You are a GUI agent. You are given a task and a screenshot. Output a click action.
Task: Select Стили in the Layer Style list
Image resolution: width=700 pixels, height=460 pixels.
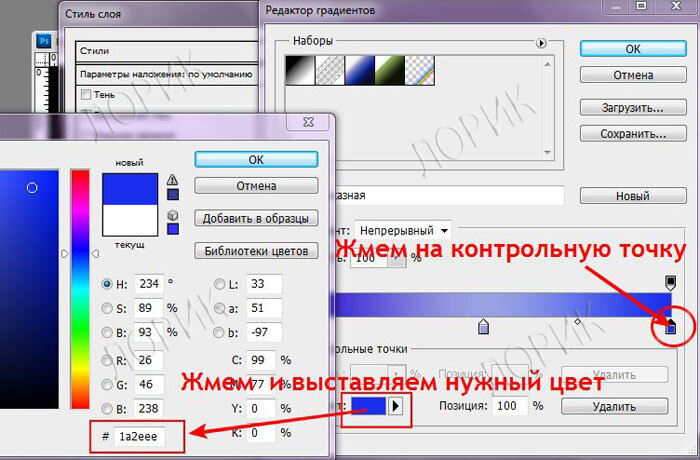[166, 51]
